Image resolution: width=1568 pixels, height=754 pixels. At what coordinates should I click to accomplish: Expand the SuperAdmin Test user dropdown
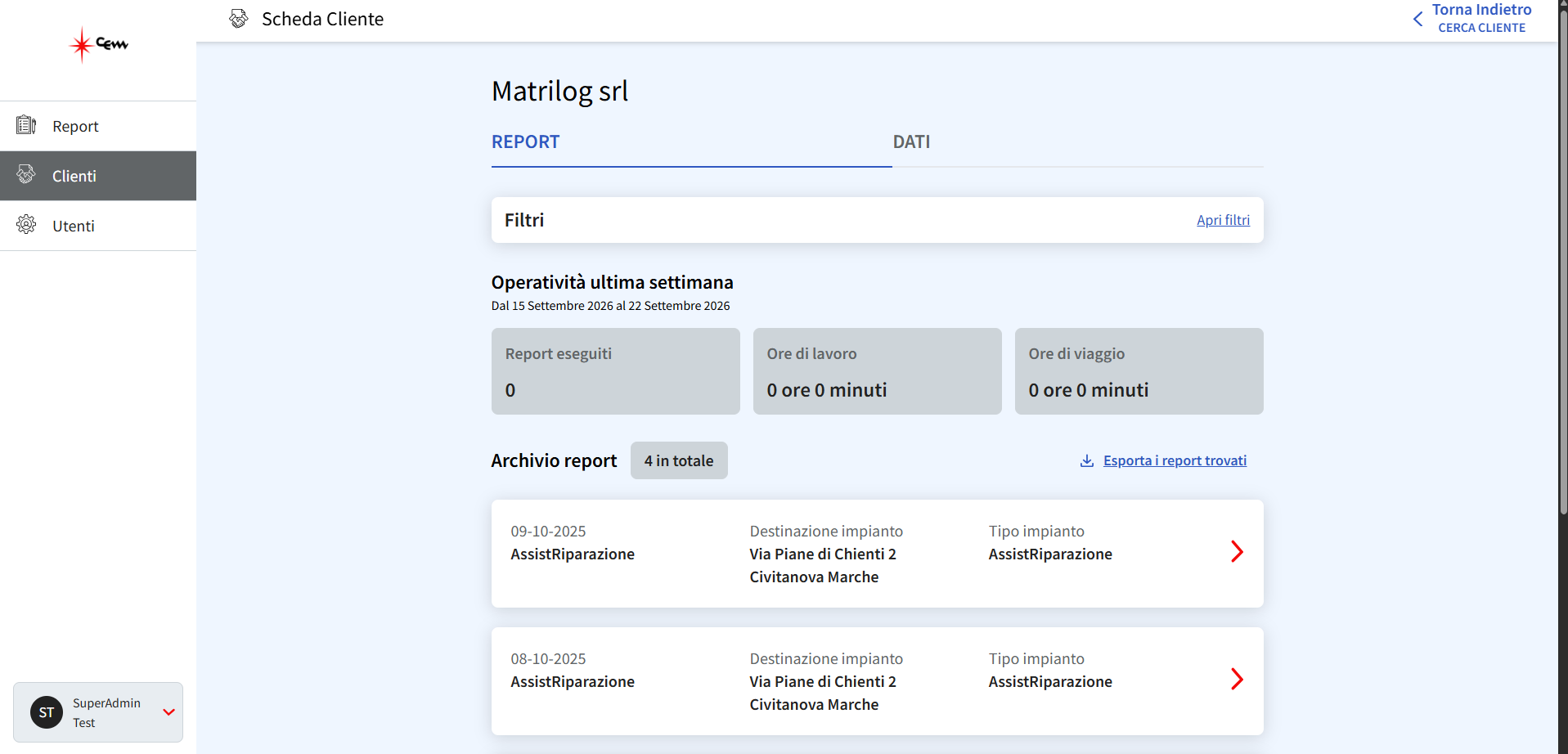tap(169, 712)
